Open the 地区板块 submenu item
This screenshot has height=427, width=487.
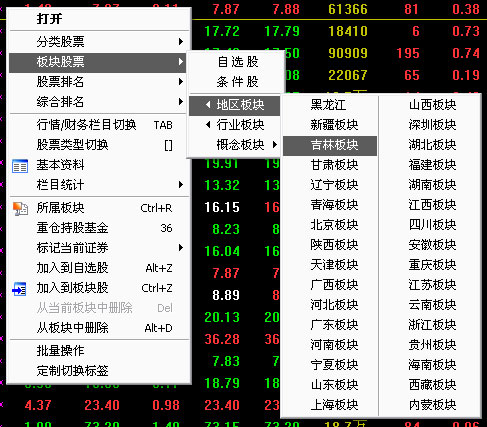(x=235, y=105)
